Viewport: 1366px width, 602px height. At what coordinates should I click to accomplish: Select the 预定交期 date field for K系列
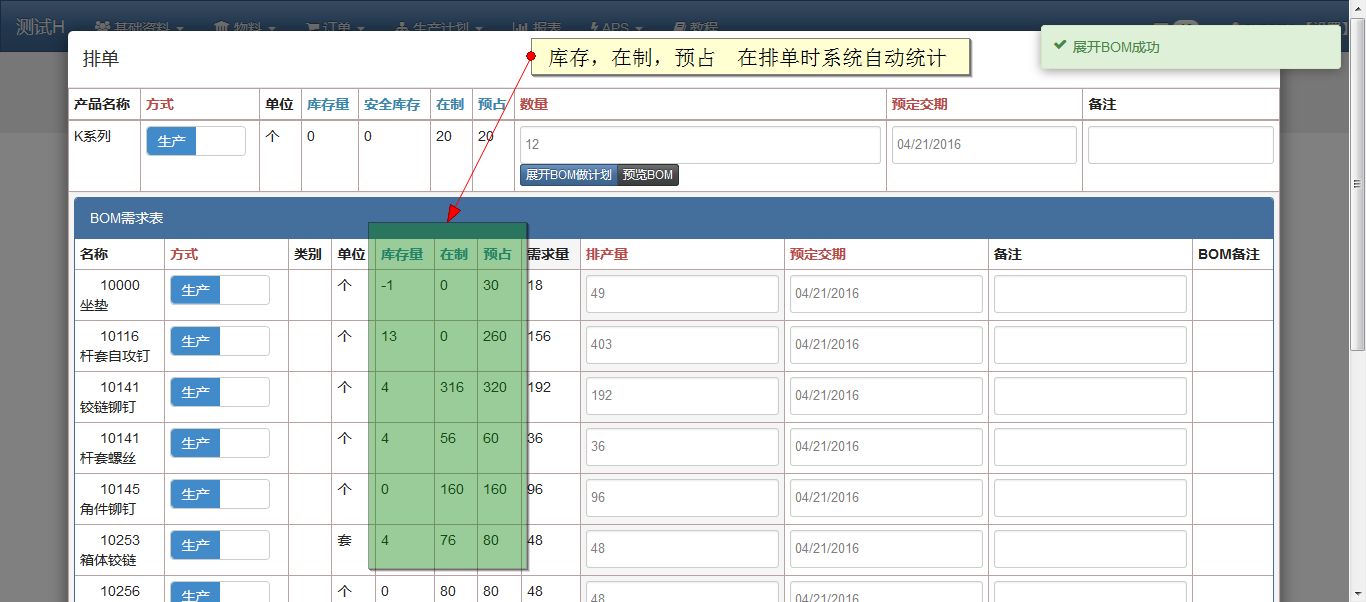(x=984, y=145)
